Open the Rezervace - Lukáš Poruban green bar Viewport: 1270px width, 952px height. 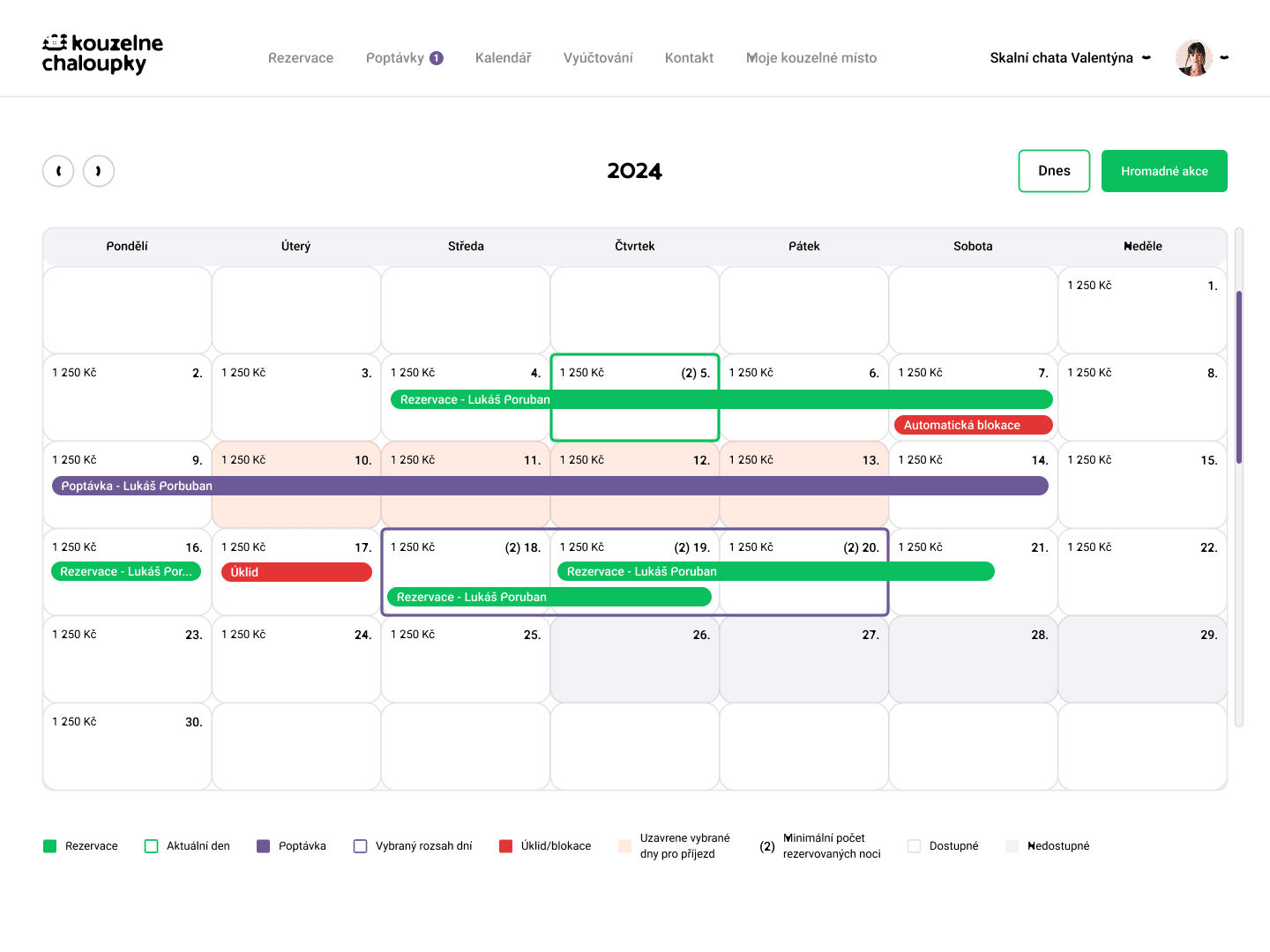tap(721, 399)
